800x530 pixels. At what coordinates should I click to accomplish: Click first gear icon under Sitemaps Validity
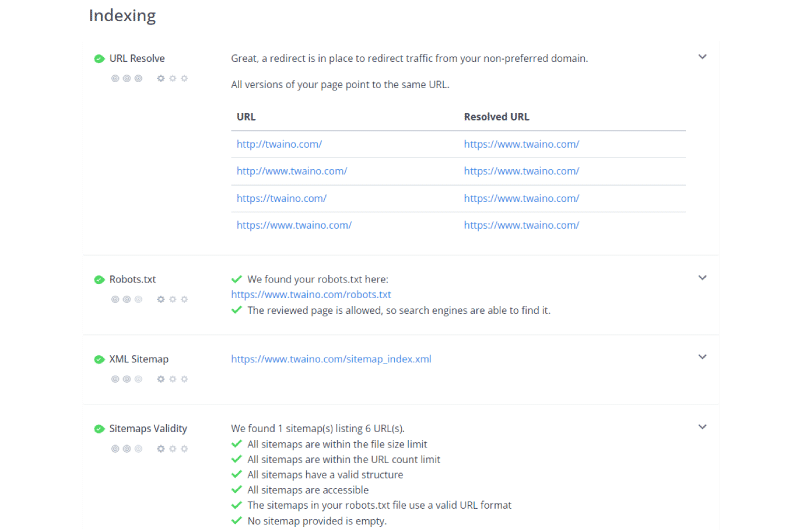point(161,449)
